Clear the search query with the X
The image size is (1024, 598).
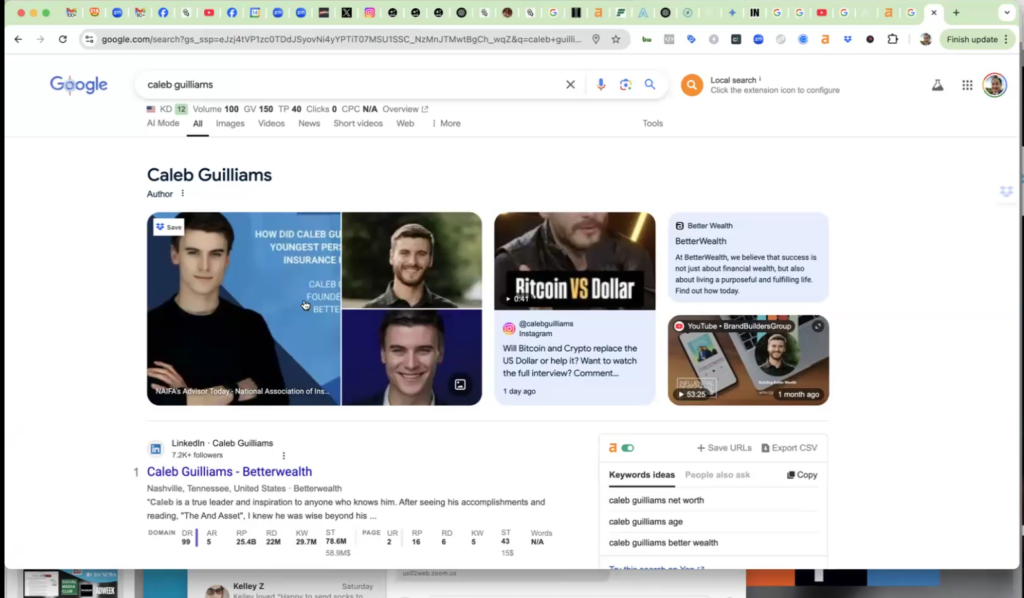(570, 84)
